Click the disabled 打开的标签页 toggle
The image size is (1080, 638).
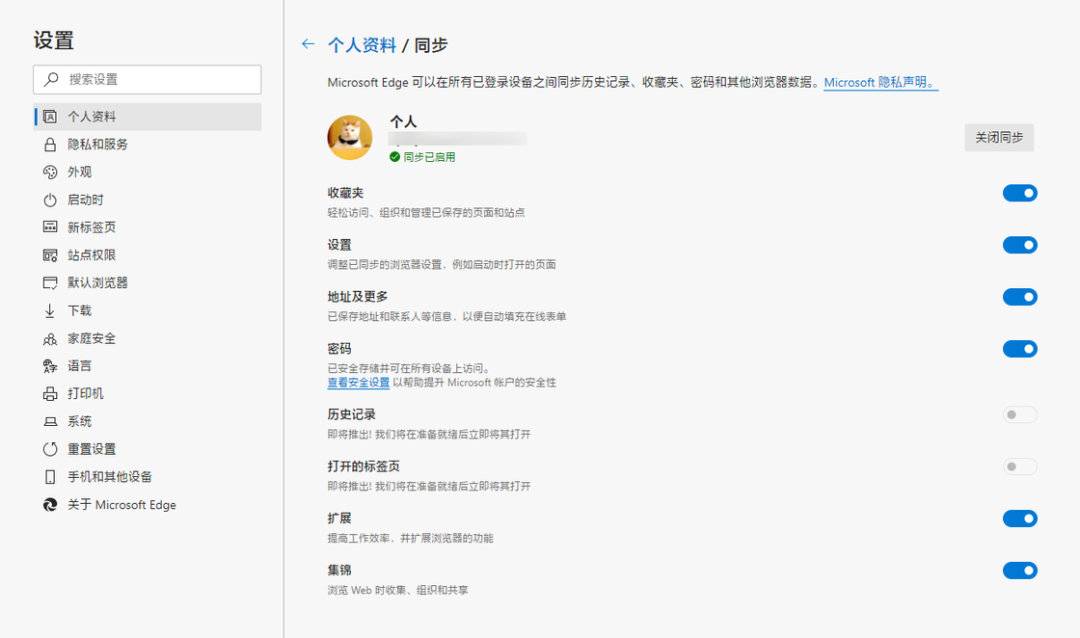pos(1020,466)
